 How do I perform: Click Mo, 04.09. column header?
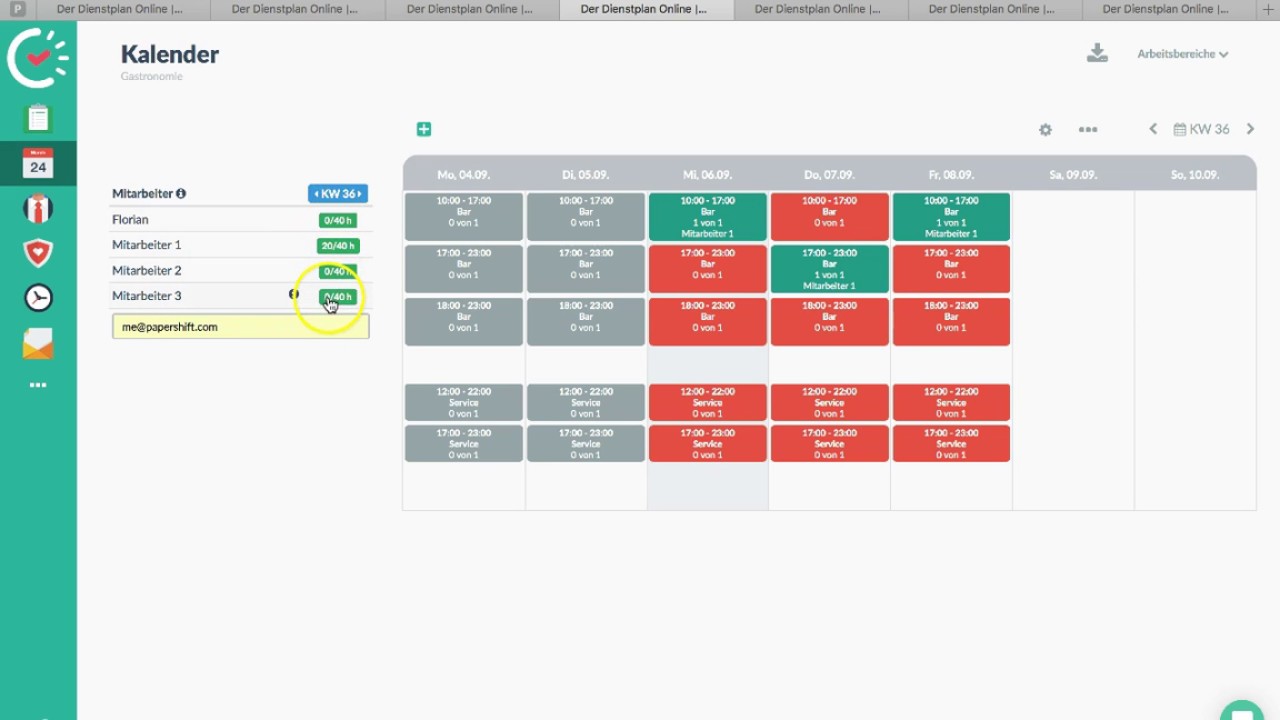[464, 174]
